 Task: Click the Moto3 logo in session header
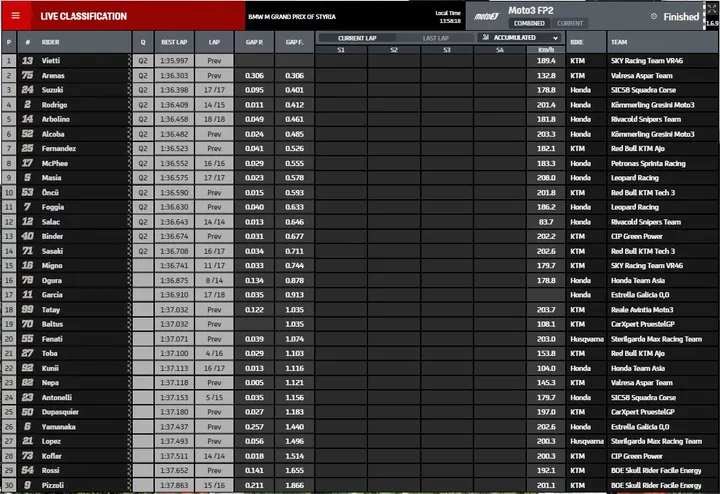486,16
